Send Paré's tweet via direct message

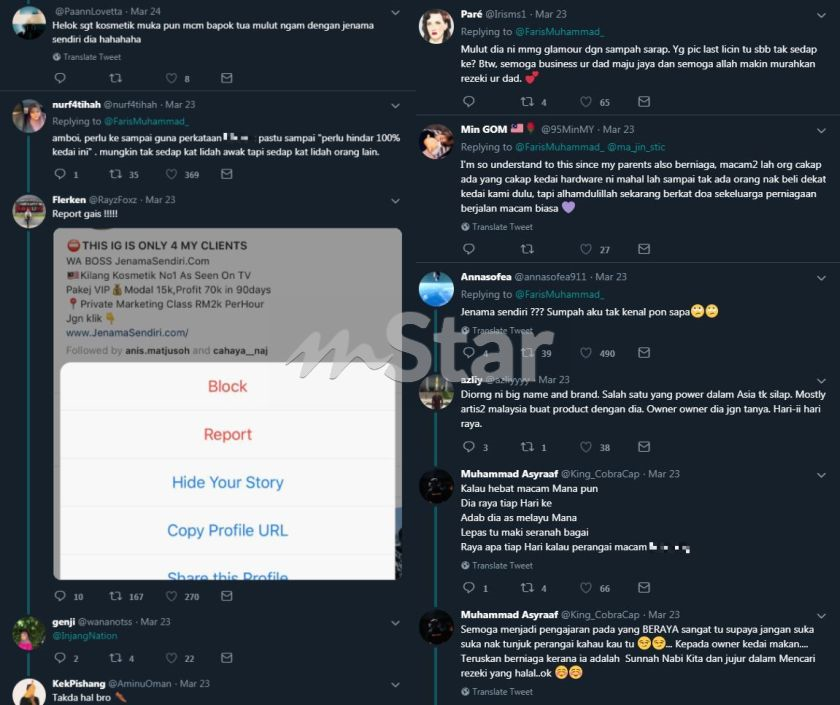[644, 101]
